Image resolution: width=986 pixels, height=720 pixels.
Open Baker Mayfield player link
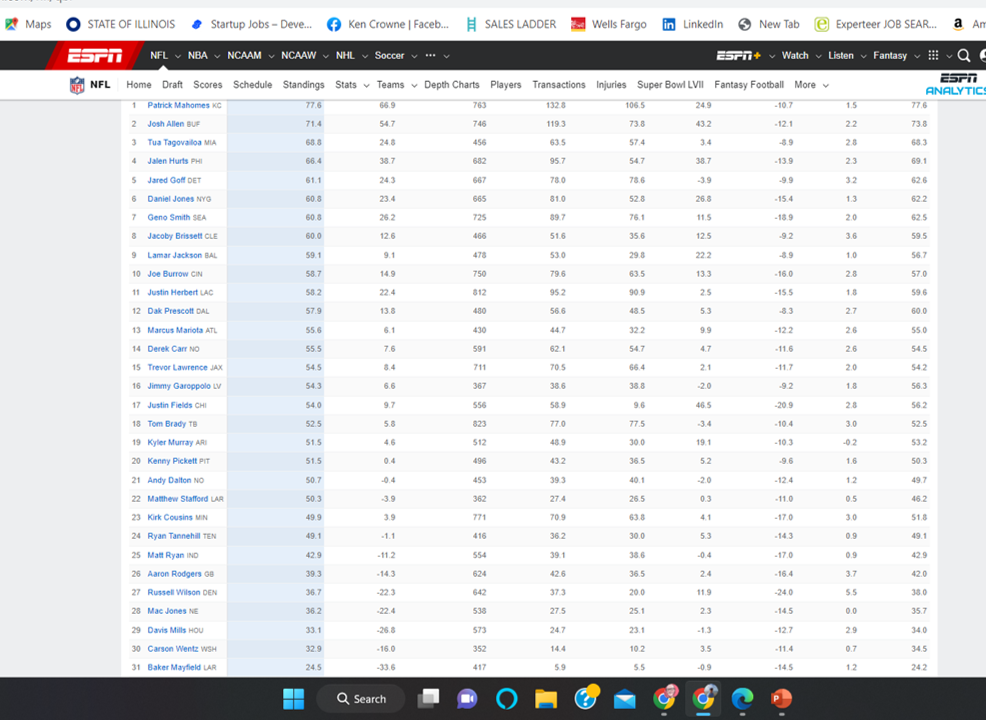coord(174,667)
